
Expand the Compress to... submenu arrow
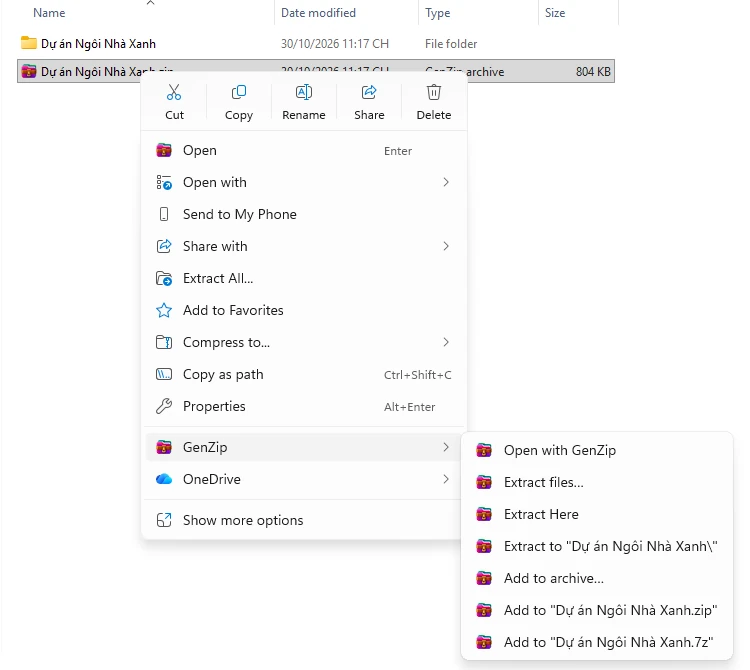[446, 342]
